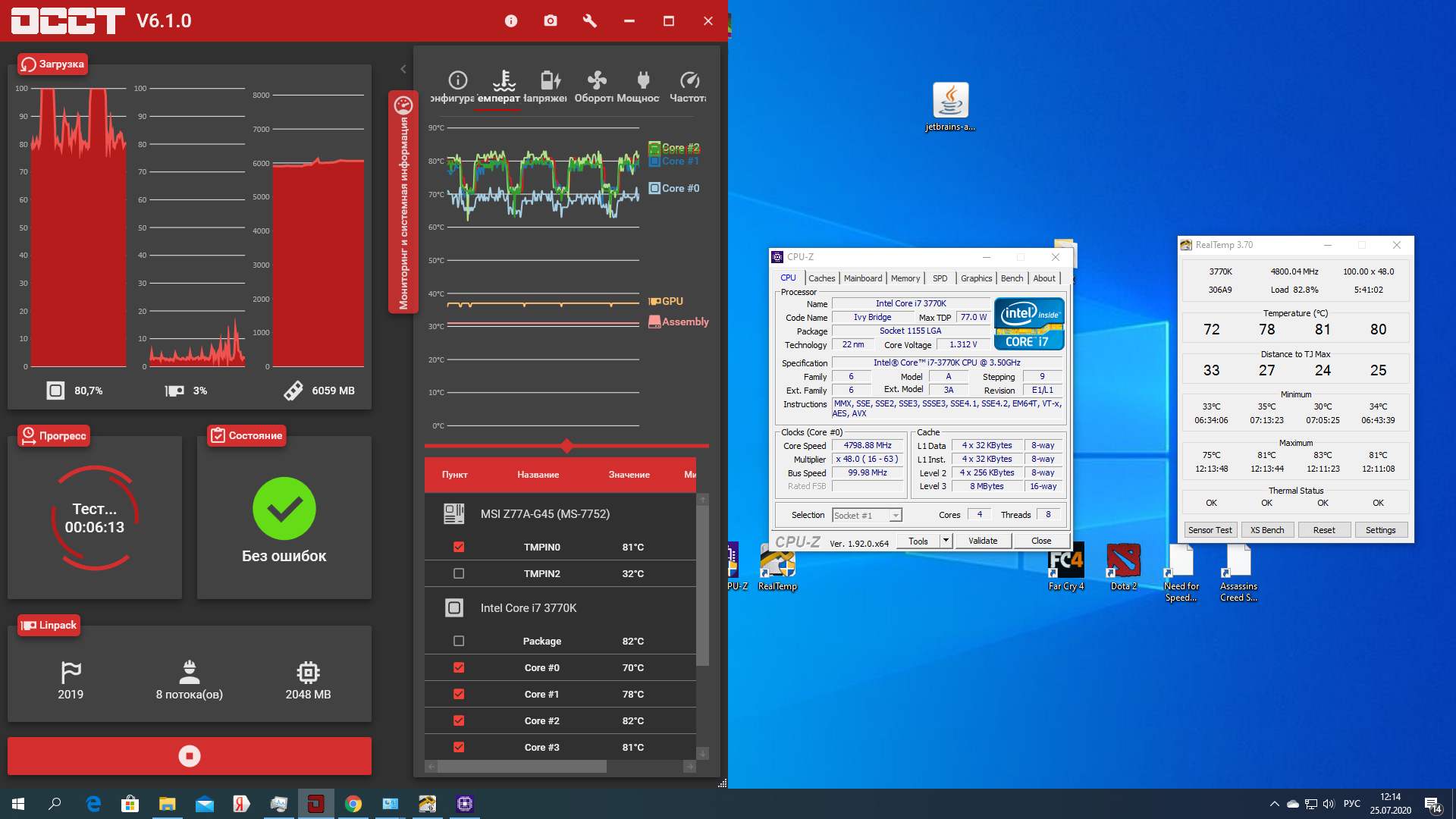This screenshot has height=819, width=1456.
Task: Check the Package temperature checkbox
Action: [x=459, y=641]
